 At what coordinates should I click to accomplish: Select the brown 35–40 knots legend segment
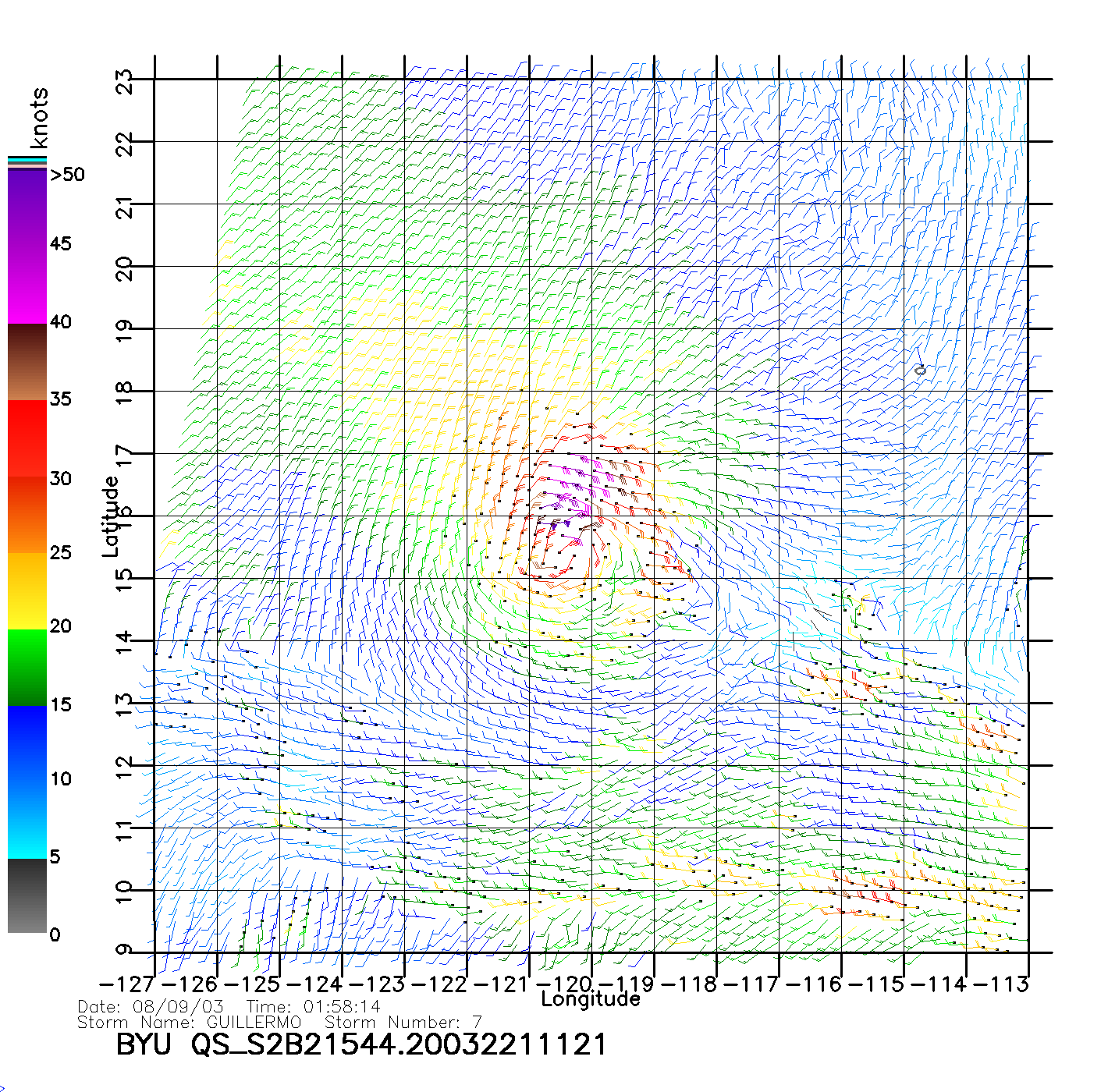click(x=27, y=363)
